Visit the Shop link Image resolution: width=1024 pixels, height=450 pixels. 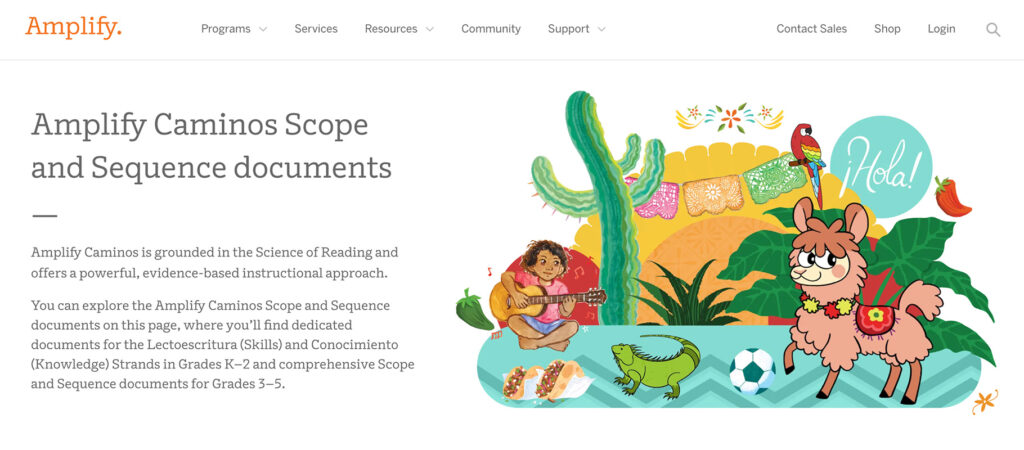click(x=888, y=29)
